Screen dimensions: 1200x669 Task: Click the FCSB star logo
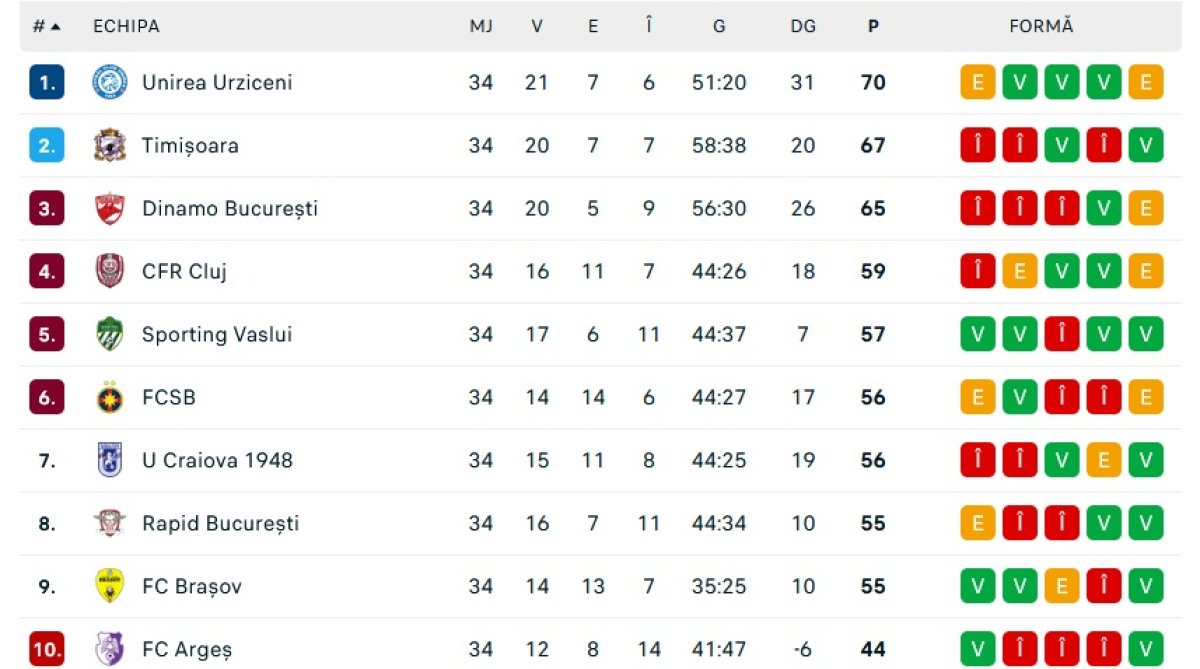click(x=109, y=397)
